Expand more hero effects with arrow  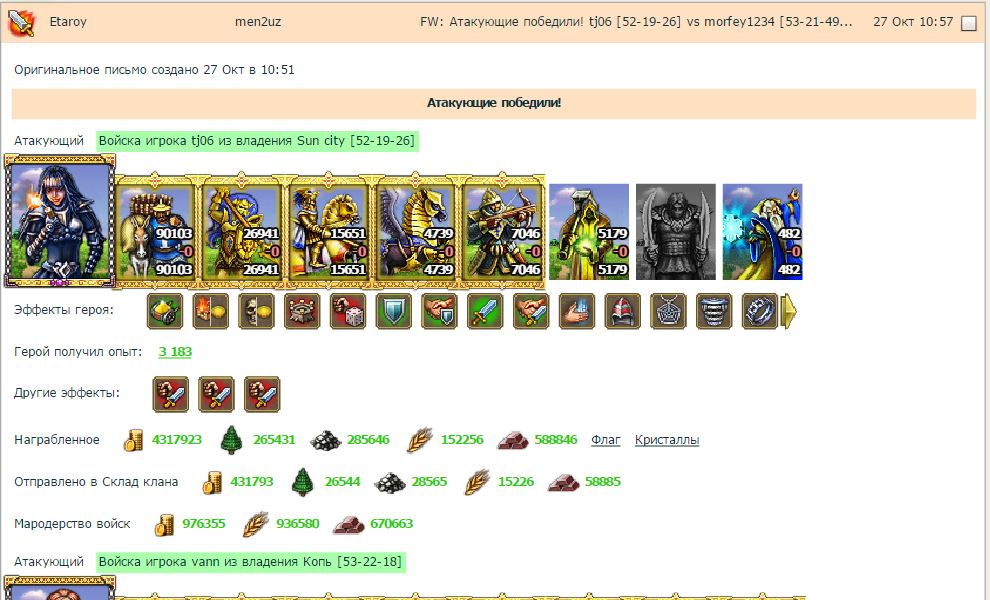[789, 311]
